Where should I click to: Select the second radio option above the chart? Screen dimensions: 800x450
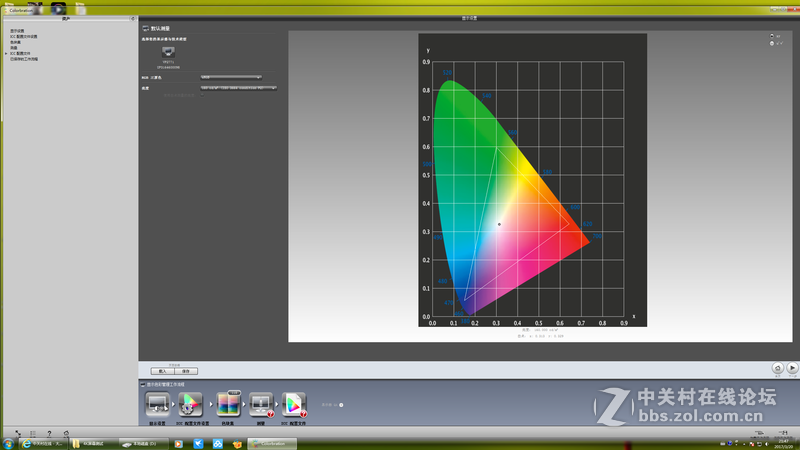click(x=771, y=44)
